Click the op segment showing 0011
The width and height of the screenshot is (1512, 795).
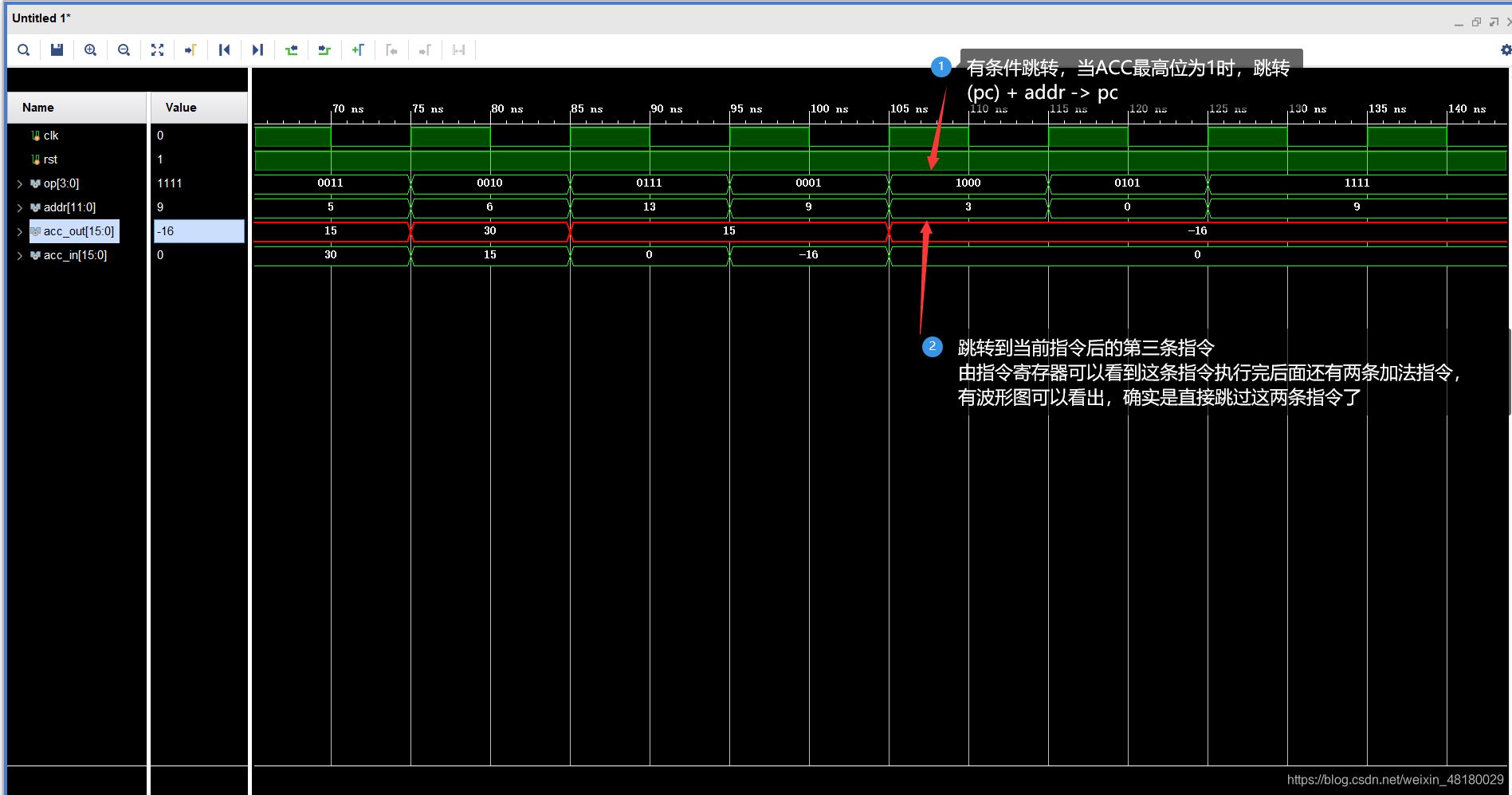(331, 183)
